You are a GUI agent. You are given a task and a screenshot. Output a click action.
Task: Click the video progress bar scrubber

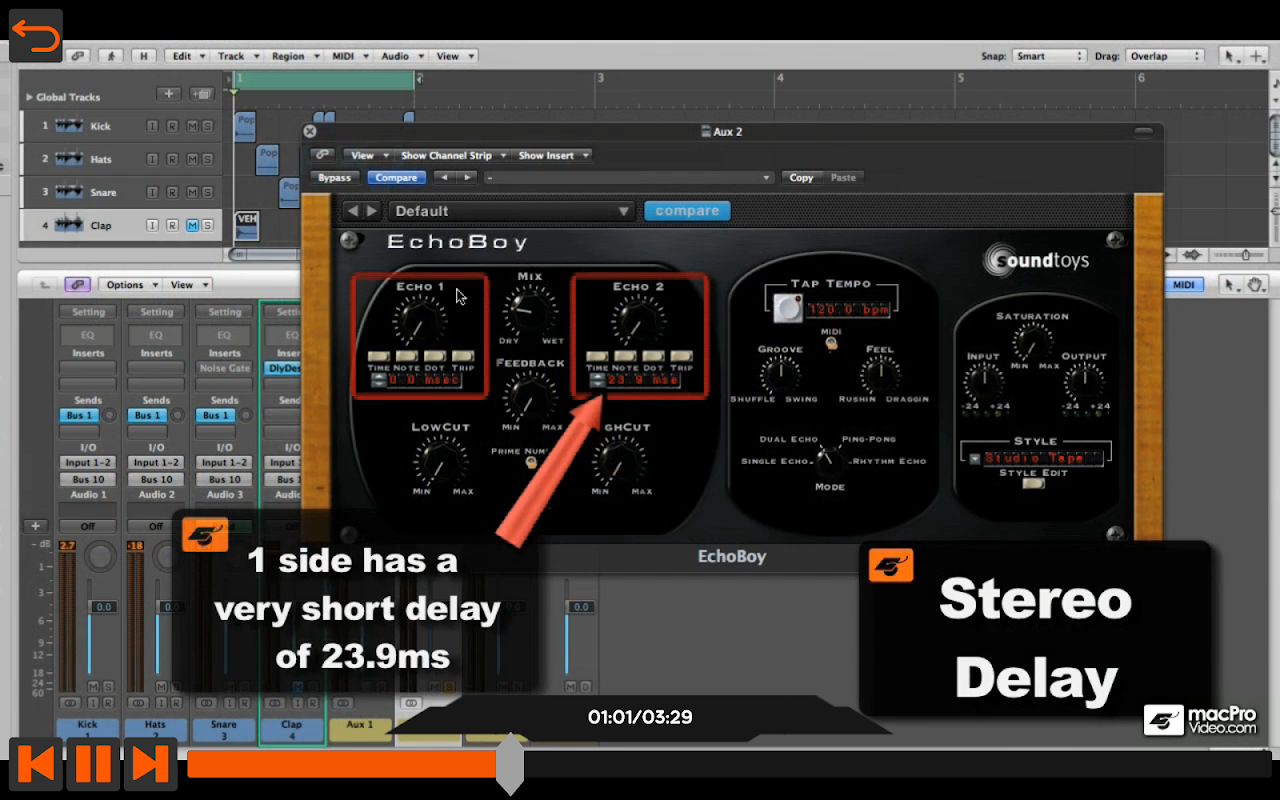pos(510,764)
